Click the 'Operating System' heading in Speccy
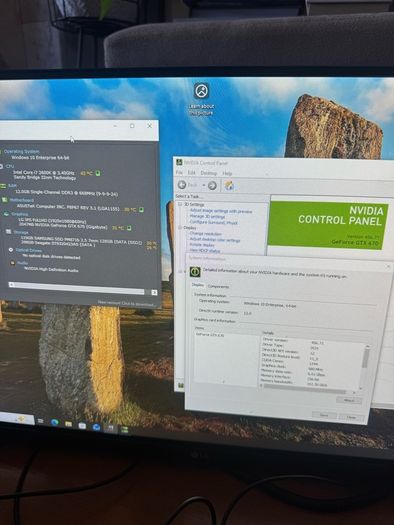The width and height of the screenshot is (394, 525). click(22, 152)
